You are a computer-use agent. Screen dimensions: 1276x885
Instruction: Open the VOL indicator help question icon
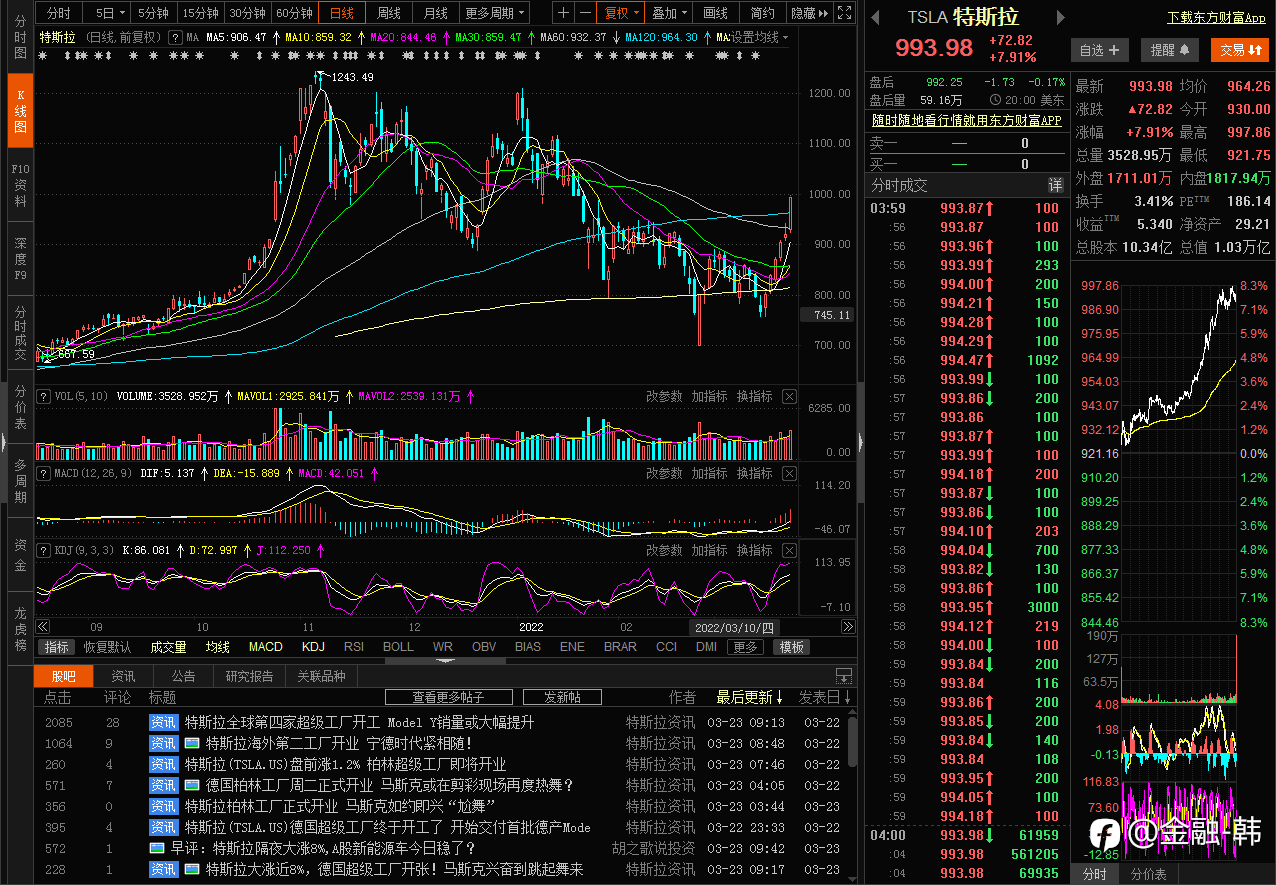tap(43, 397)
